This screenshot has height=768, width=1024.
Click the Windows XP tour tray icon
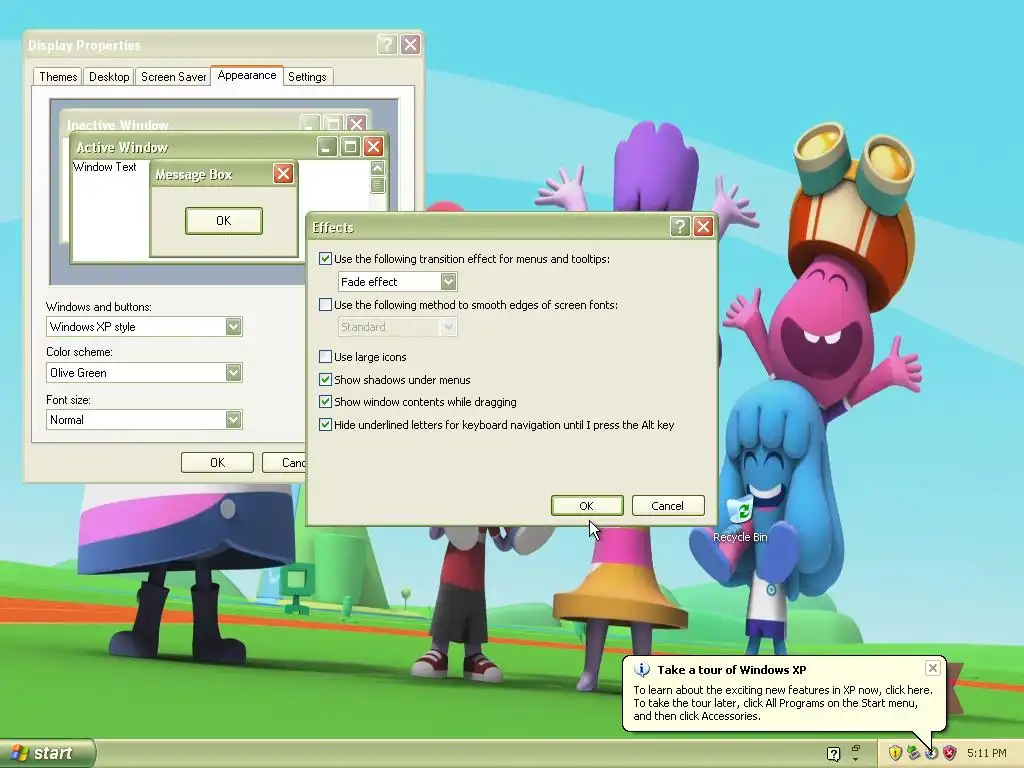point(931,753)
